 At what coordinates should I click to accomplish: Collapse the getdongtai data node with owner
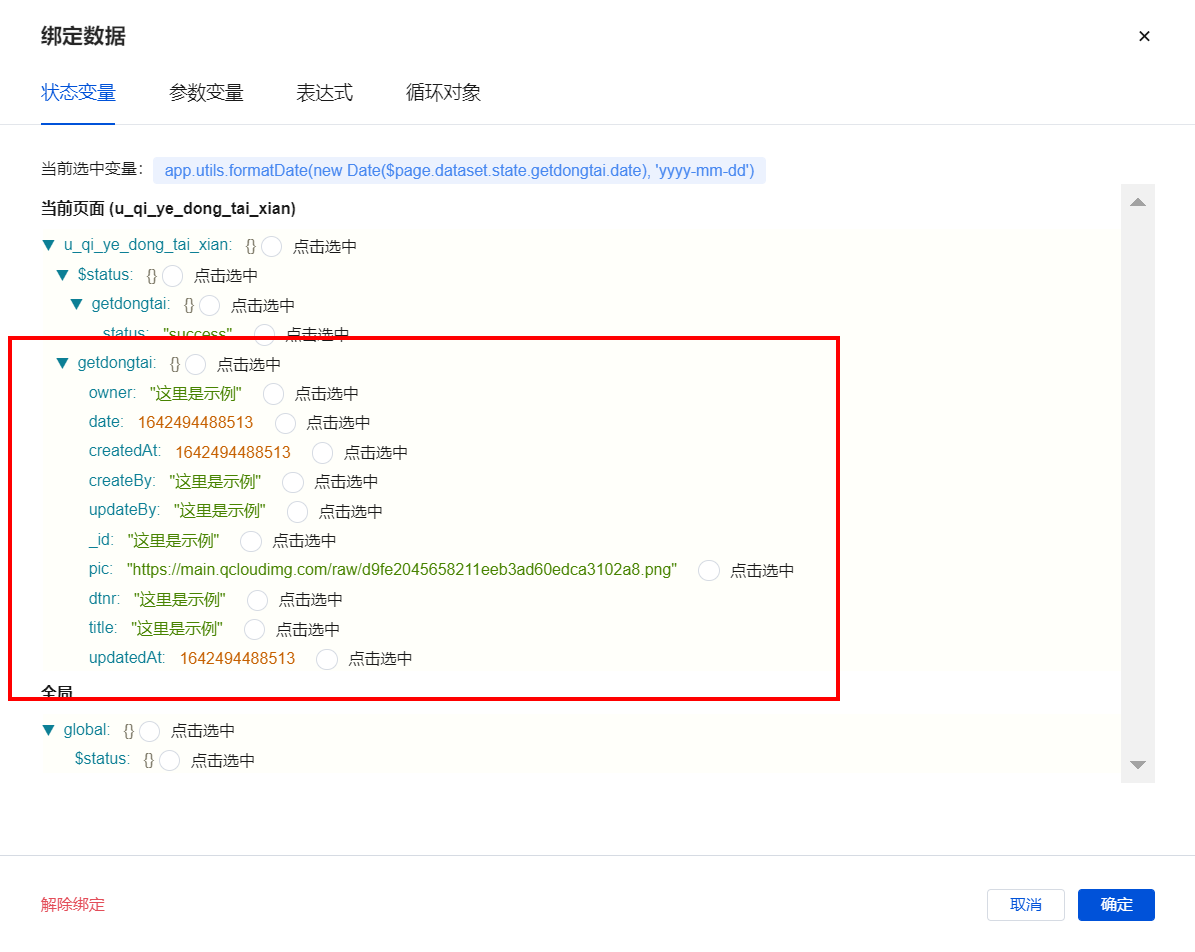pos(62,364)
